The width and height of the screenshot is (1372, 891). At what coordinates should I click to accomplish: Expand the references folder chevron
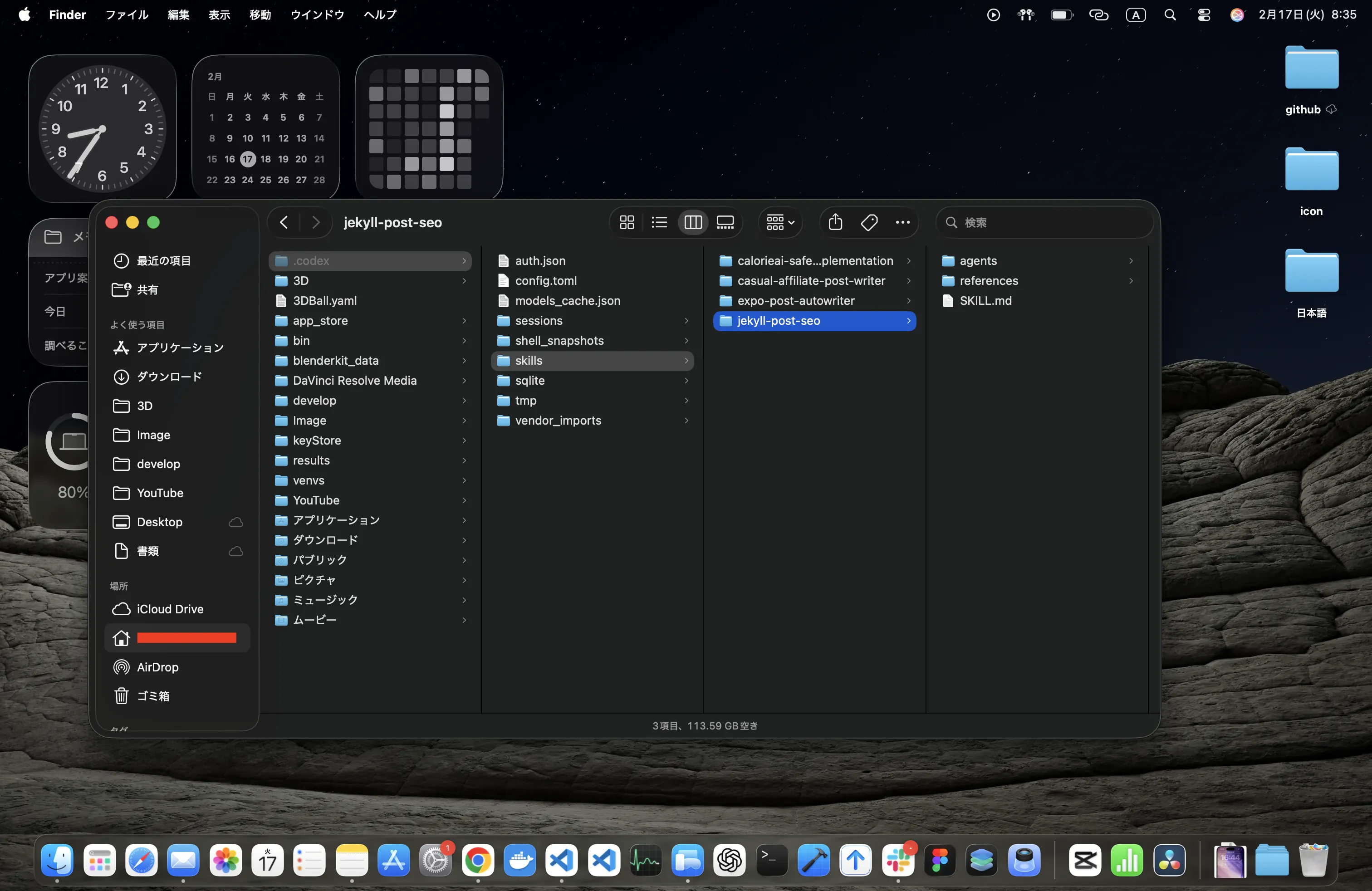click(1131, 281)
